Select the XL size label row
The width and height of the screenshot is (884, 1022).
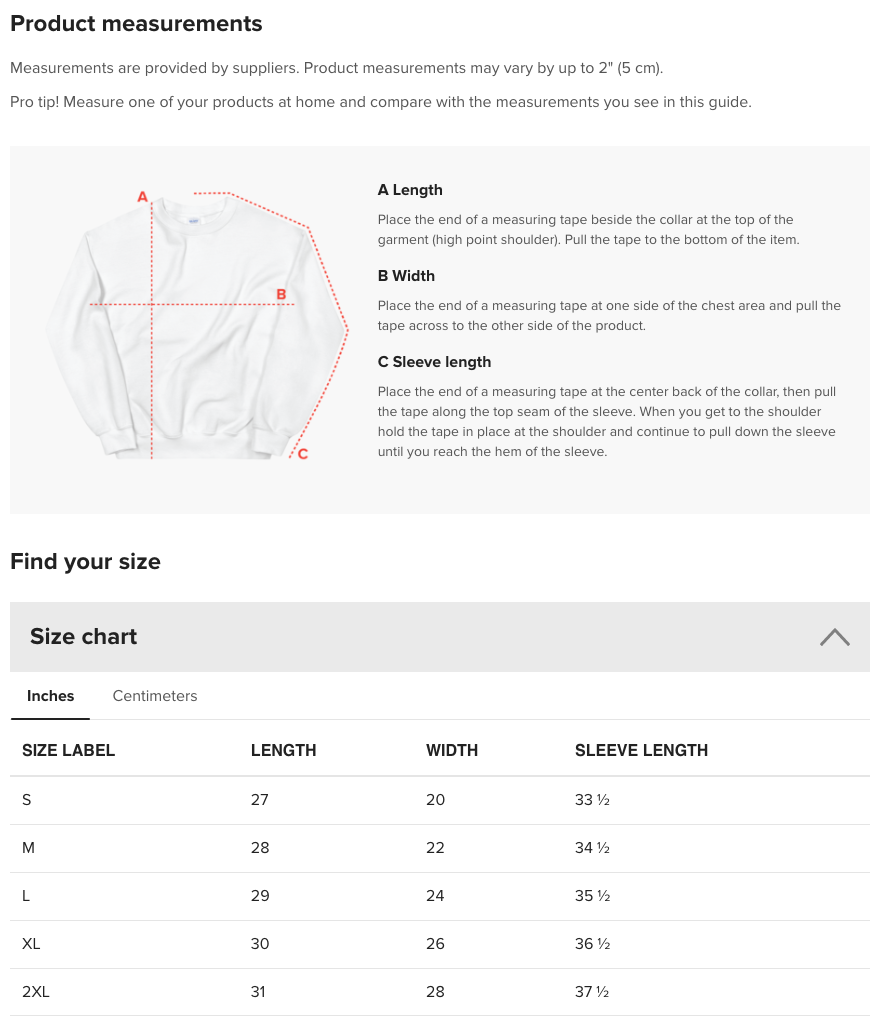point(31,944)
